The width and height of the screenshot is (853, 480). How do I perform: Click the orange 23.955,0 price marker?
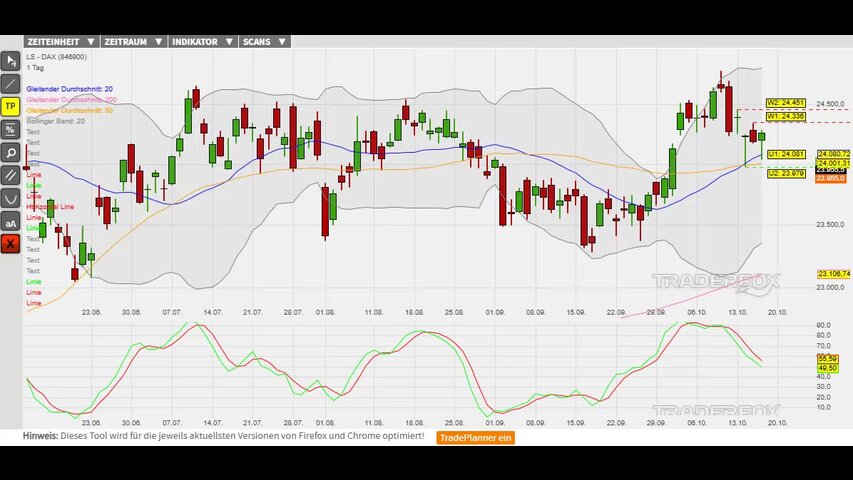click(x=830, y=178)
